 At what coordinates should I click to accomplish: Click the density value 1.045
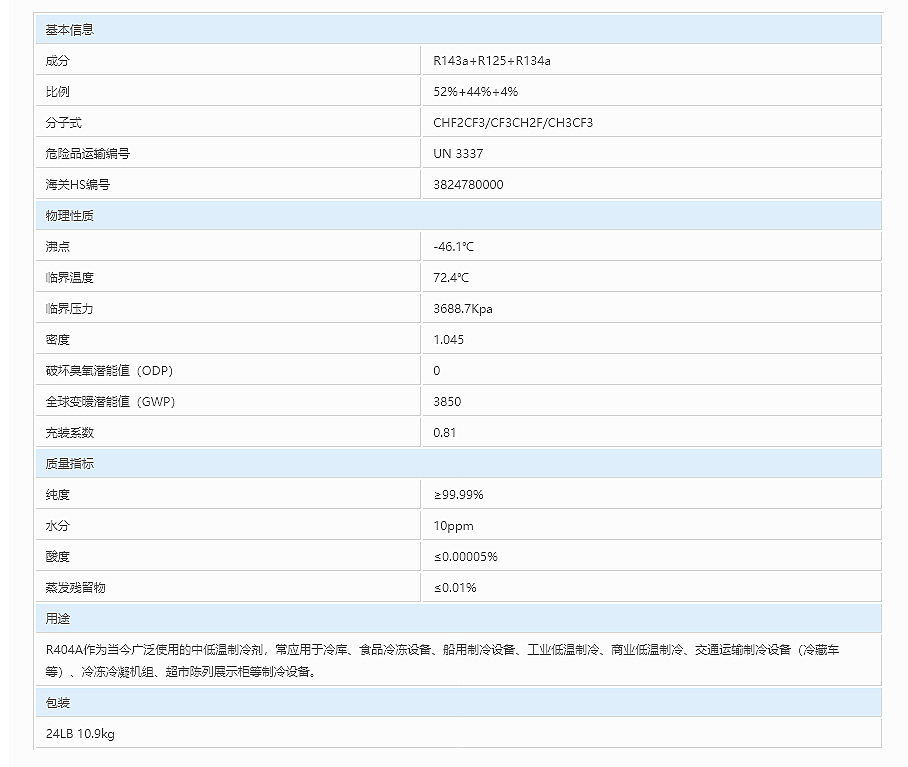click(x=449, y=340)
